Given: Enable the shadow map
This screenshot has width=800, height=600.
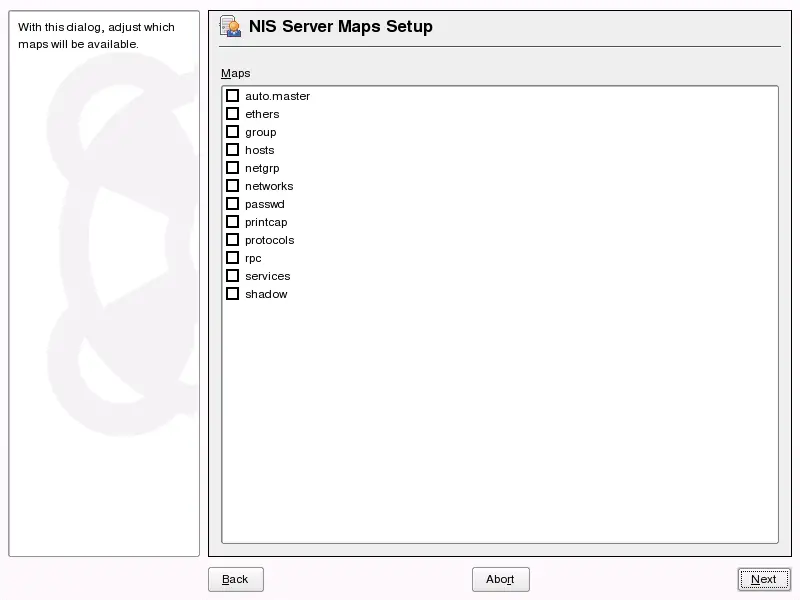Looking at the screenshot, I should pyautogui.click(x=232, y=293).
